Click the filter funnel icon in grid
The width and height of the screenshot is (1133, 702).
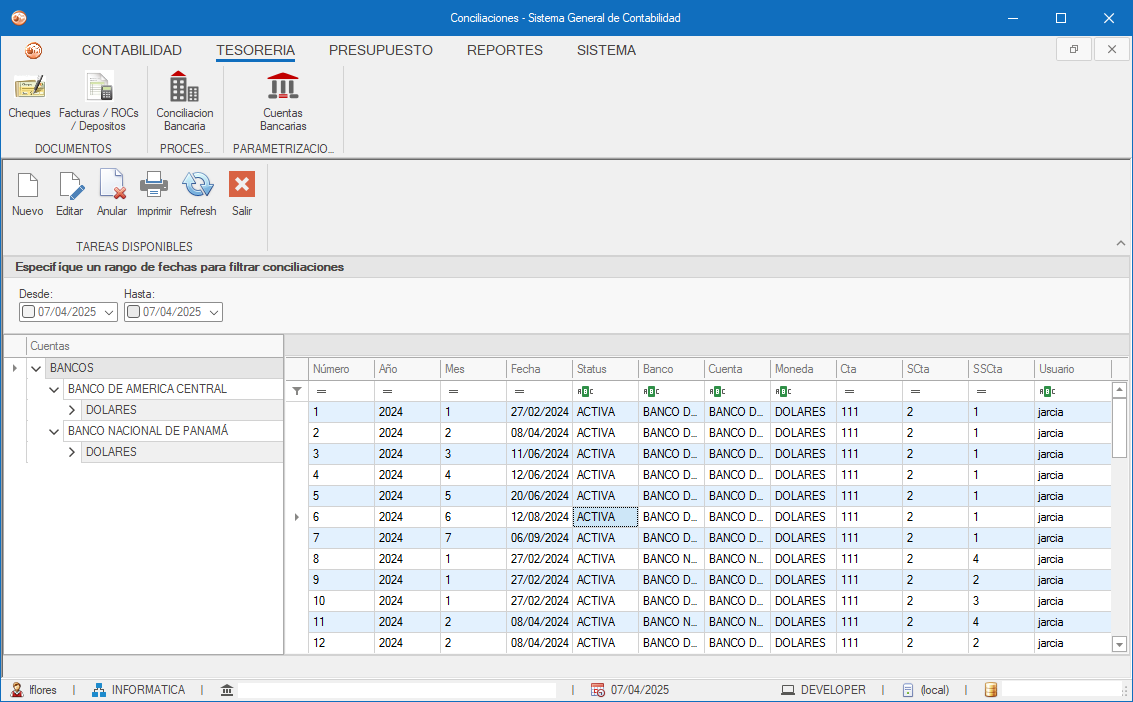click(297, 391)
